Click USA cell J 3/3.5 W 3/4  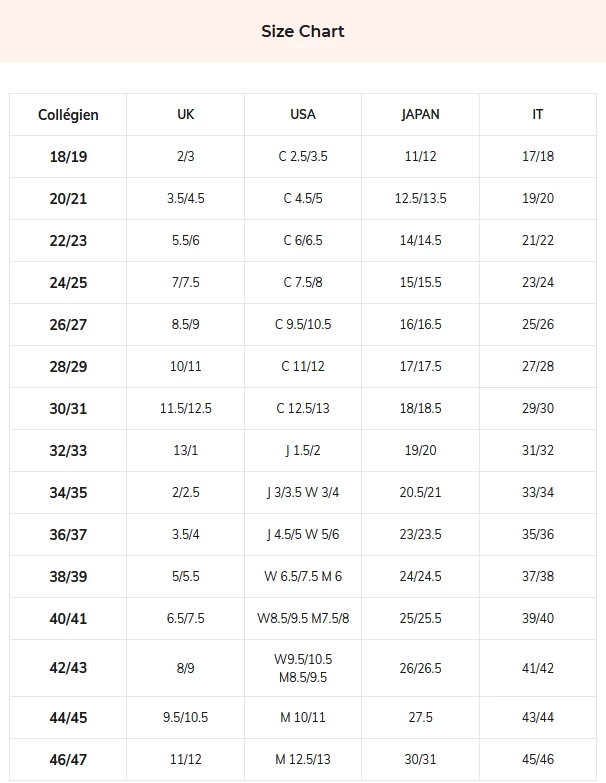coord(303,493)
